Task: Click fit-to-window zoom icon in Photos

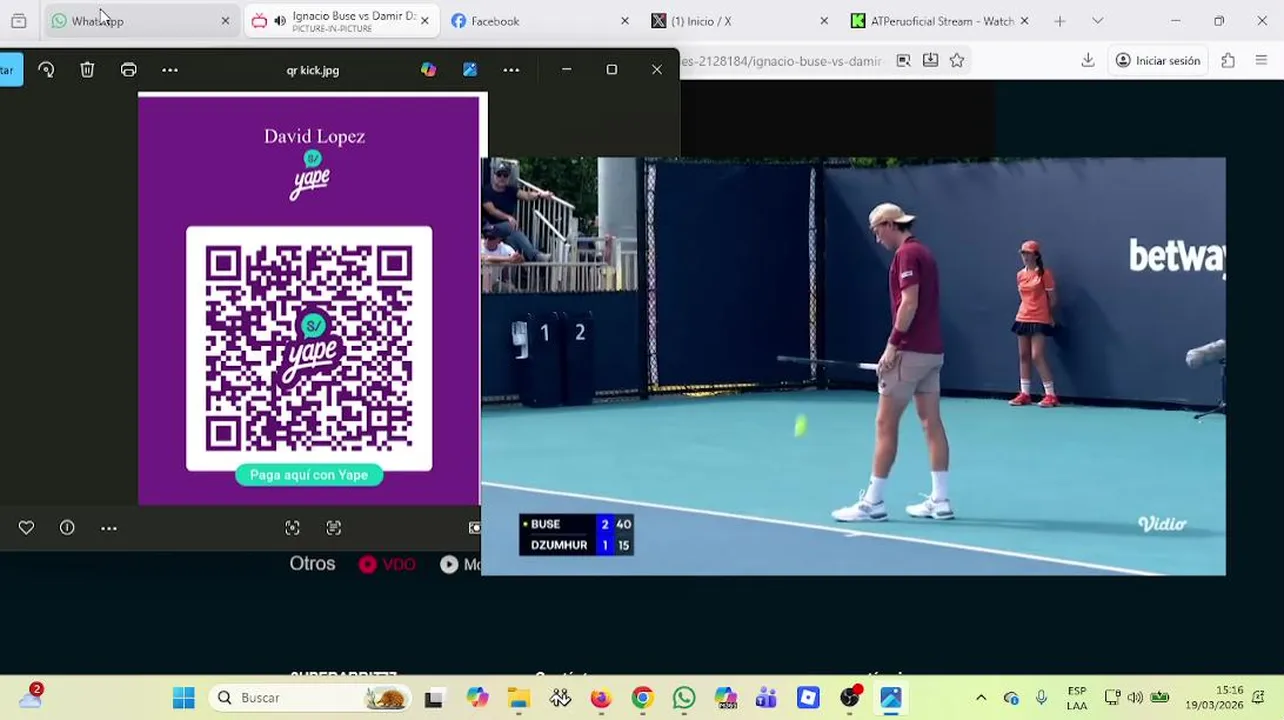Action: click(292, 528)
